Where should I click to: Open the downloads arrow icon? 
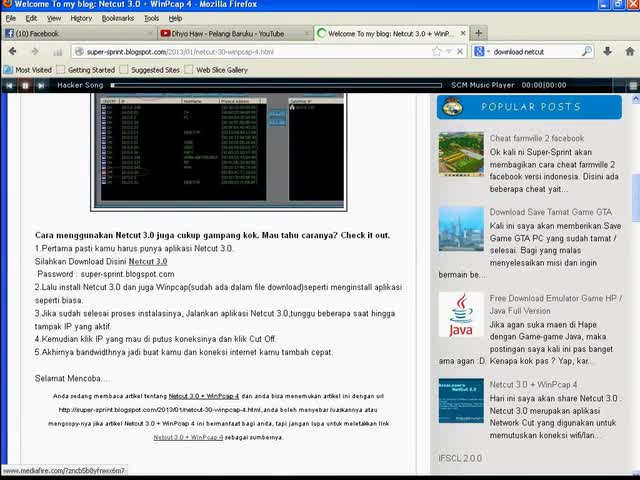607,51
